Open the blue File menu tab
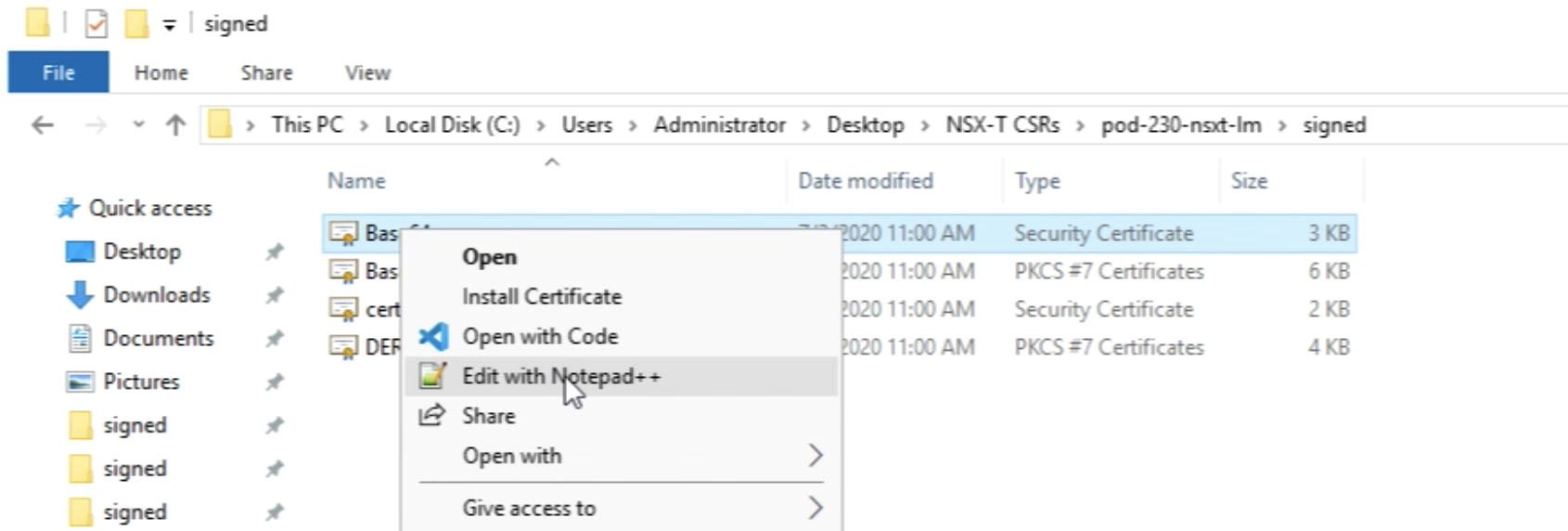This screenshot has width=1568, height=531. [x=58, y=72]
